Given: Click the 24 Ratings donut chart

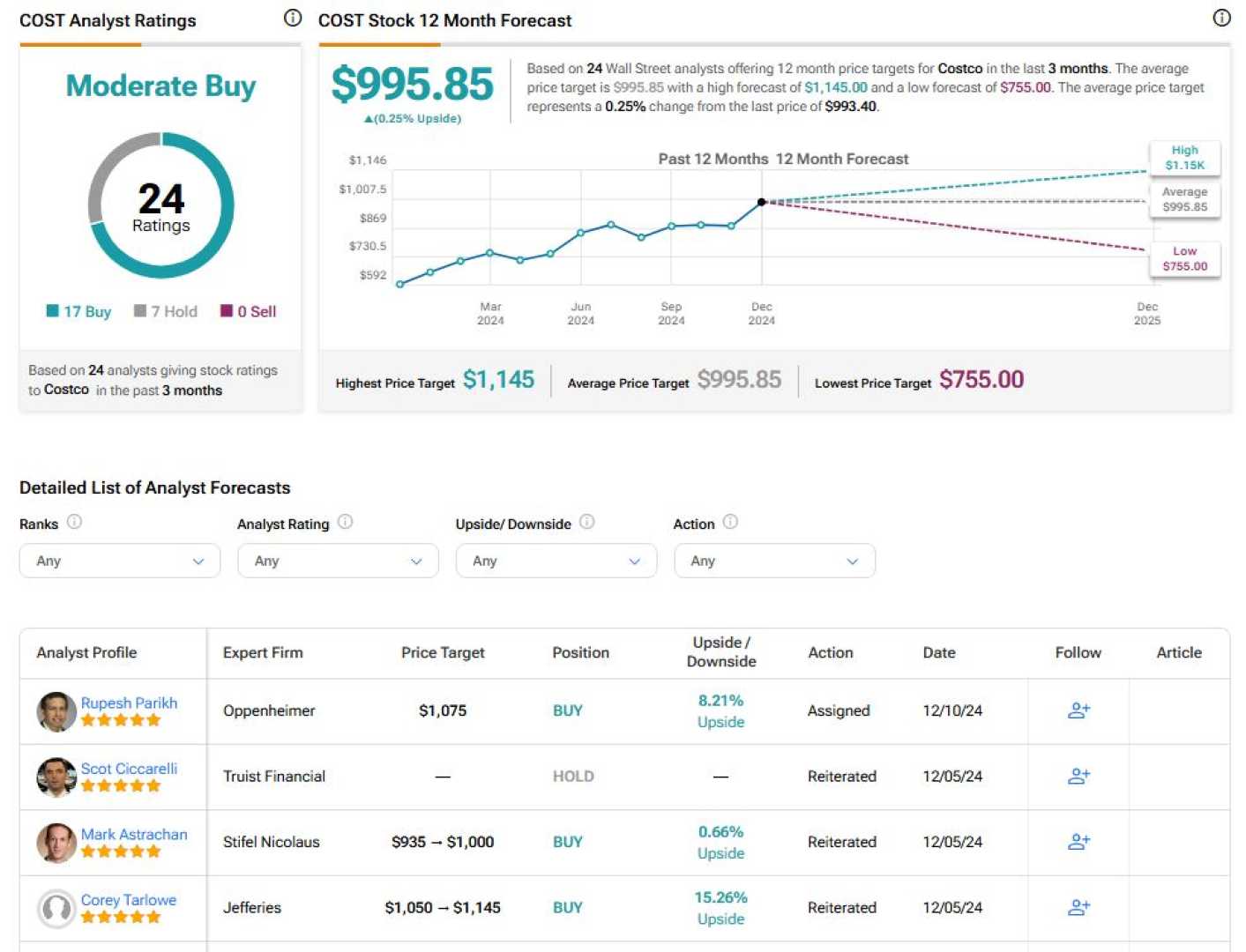Looking at the screenshot, I should coord(160,205).
